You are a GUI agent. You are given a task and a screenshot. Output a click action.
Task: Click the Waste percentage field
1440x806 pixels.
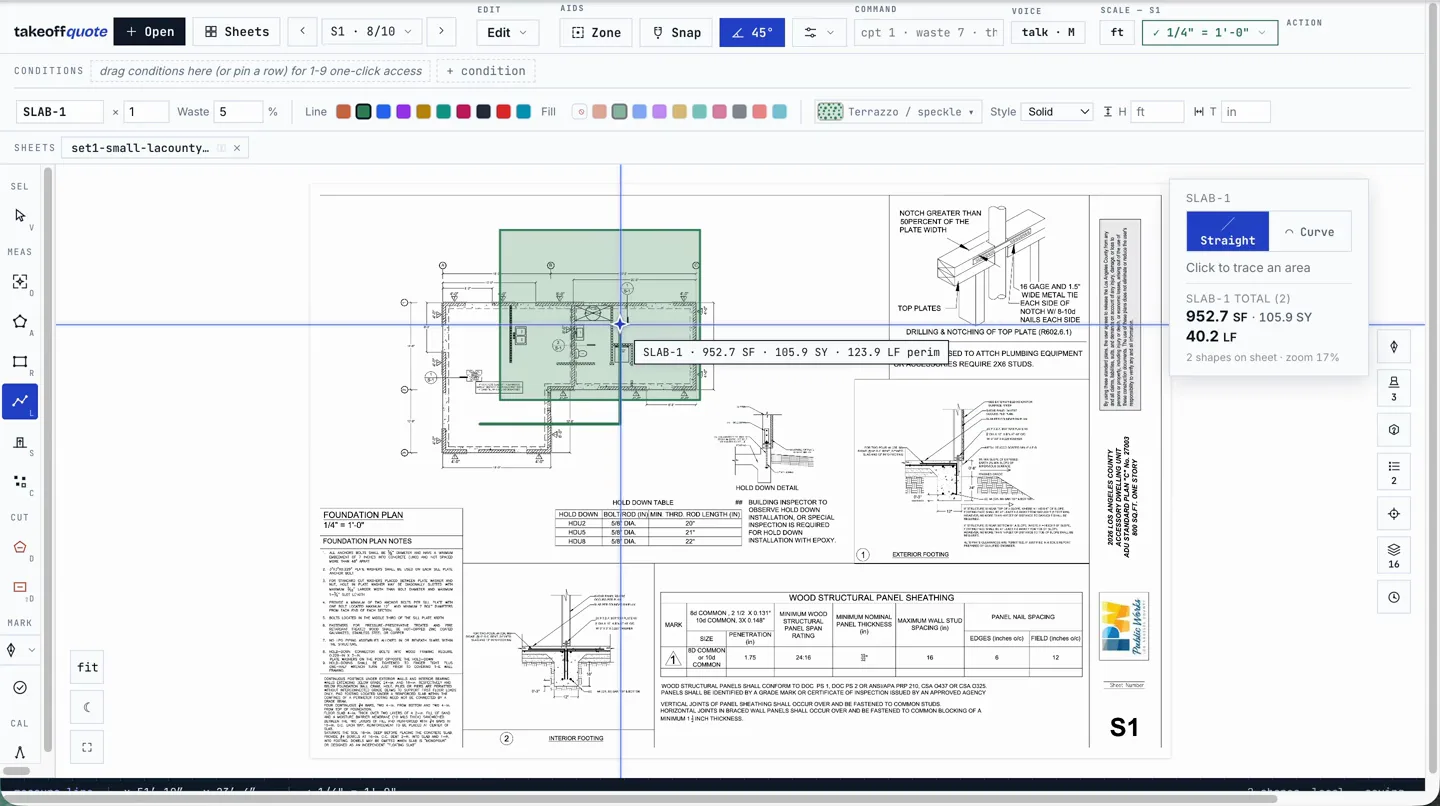tap(239, 112)
